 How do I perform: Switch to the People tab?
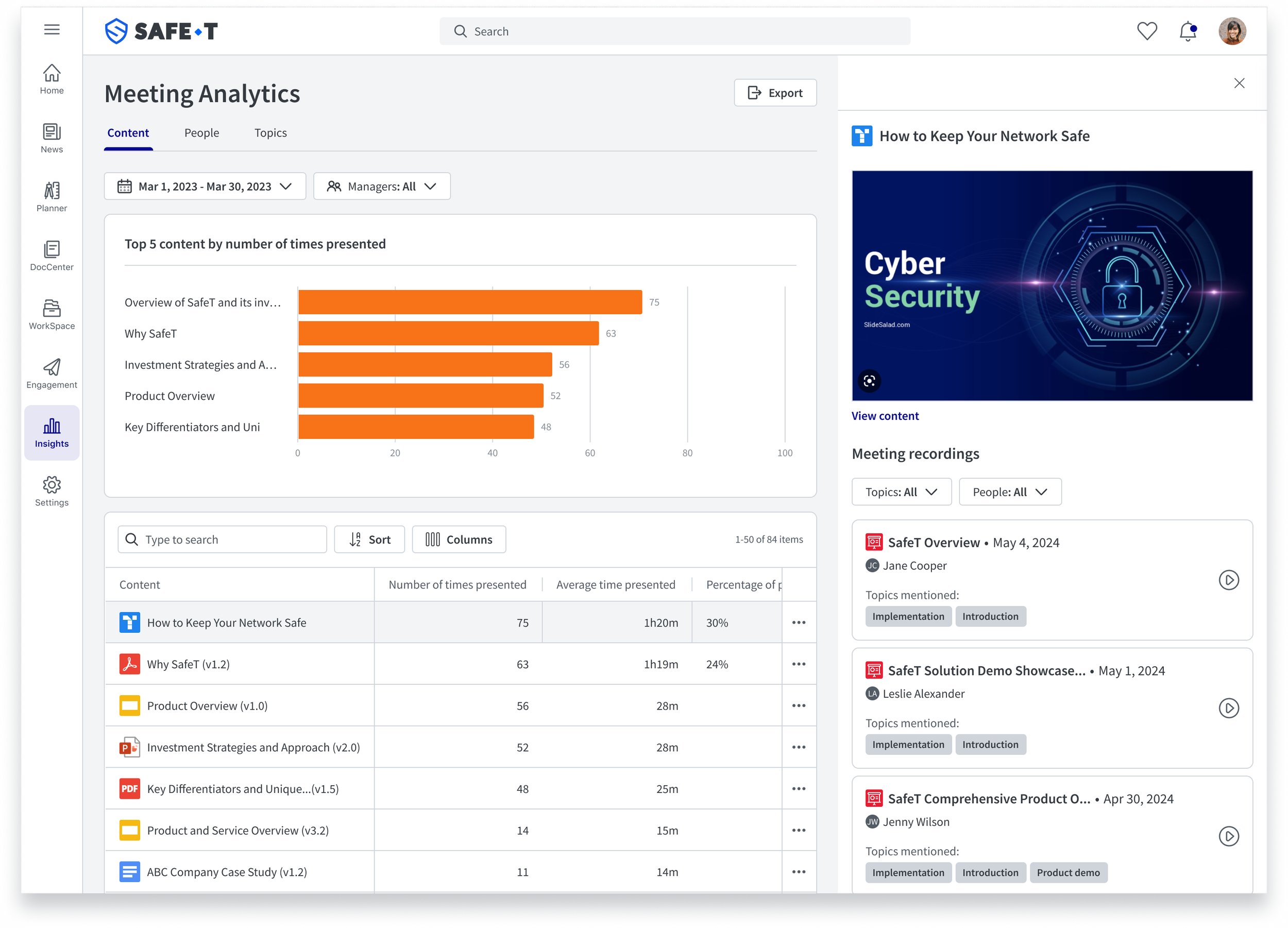click(x=201, y=133)
